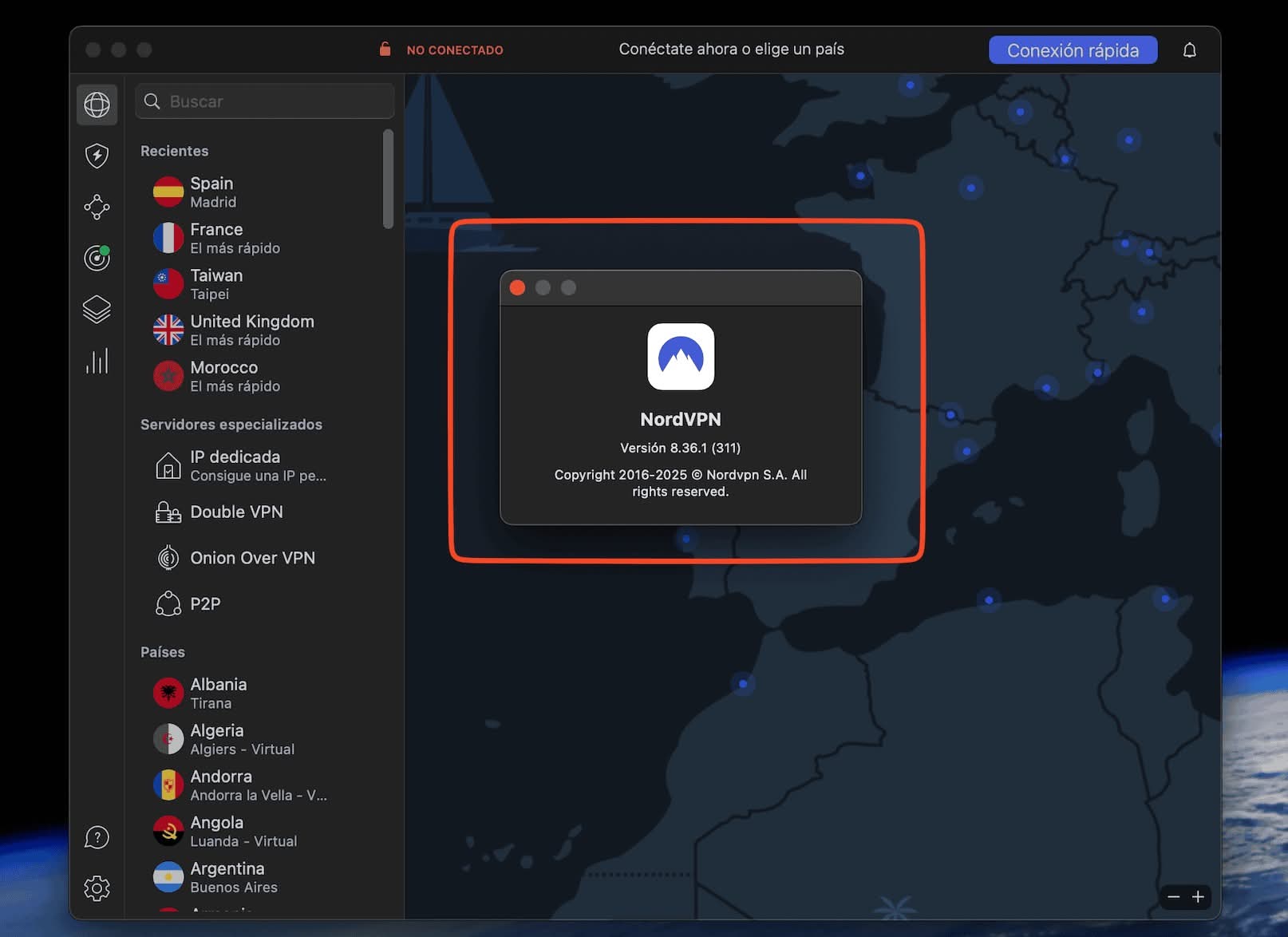
Task: Click the Versión 8.36.1 (311) text
Action: coord(681,448)
